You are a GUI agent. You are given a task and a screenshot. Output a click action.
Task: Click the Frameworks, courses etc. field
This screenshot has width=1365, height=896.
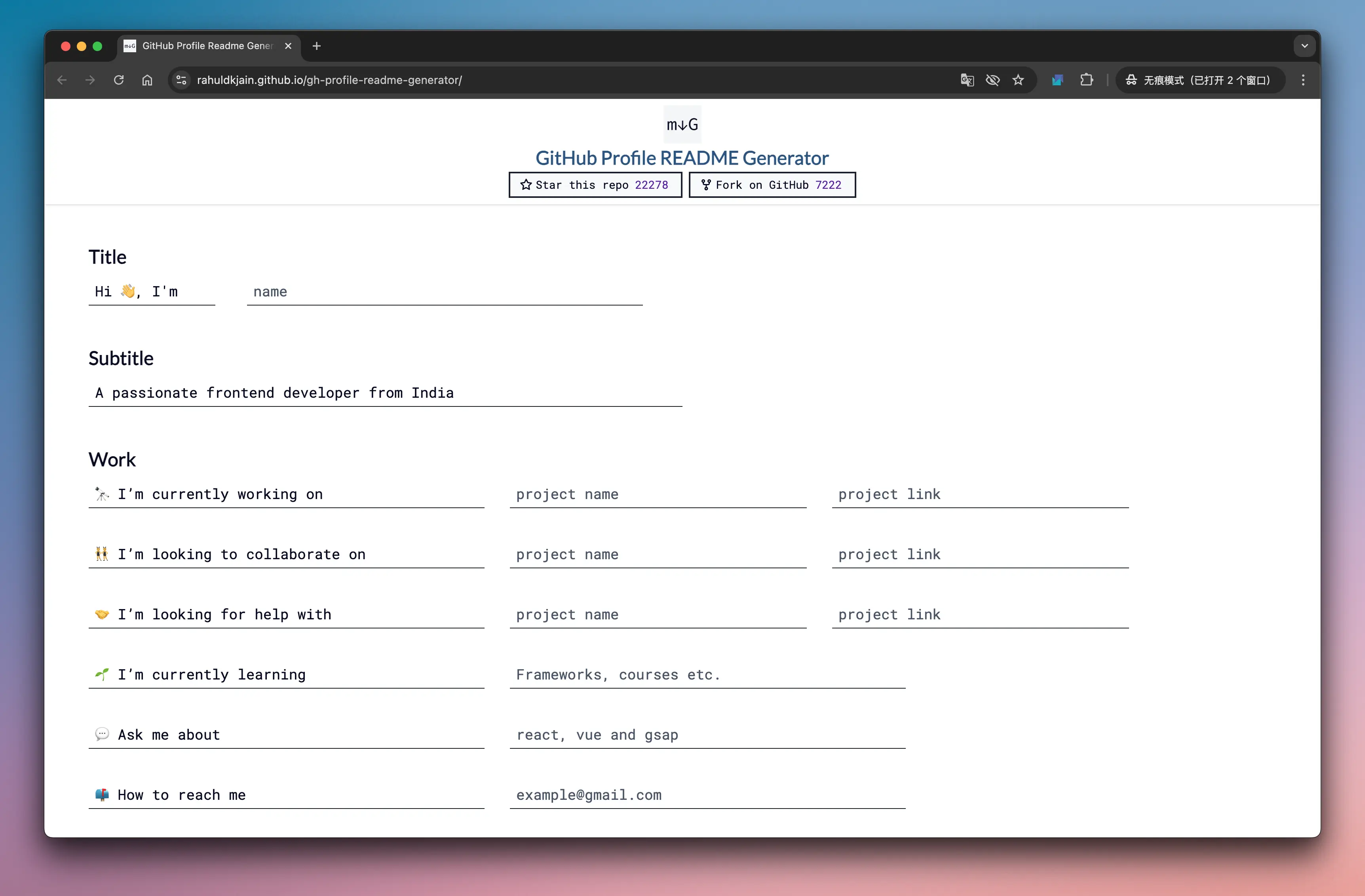(x=707, y=675)
